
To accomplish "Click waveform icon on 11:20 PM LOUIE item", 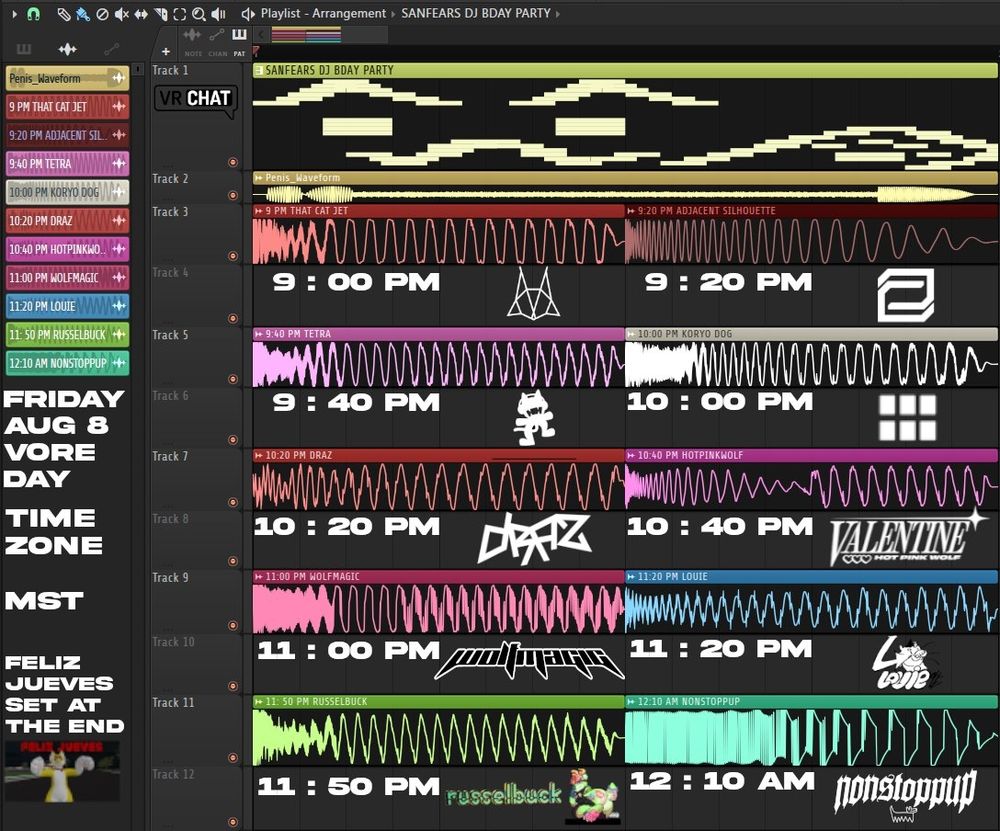I will click(x=119, y=306).
